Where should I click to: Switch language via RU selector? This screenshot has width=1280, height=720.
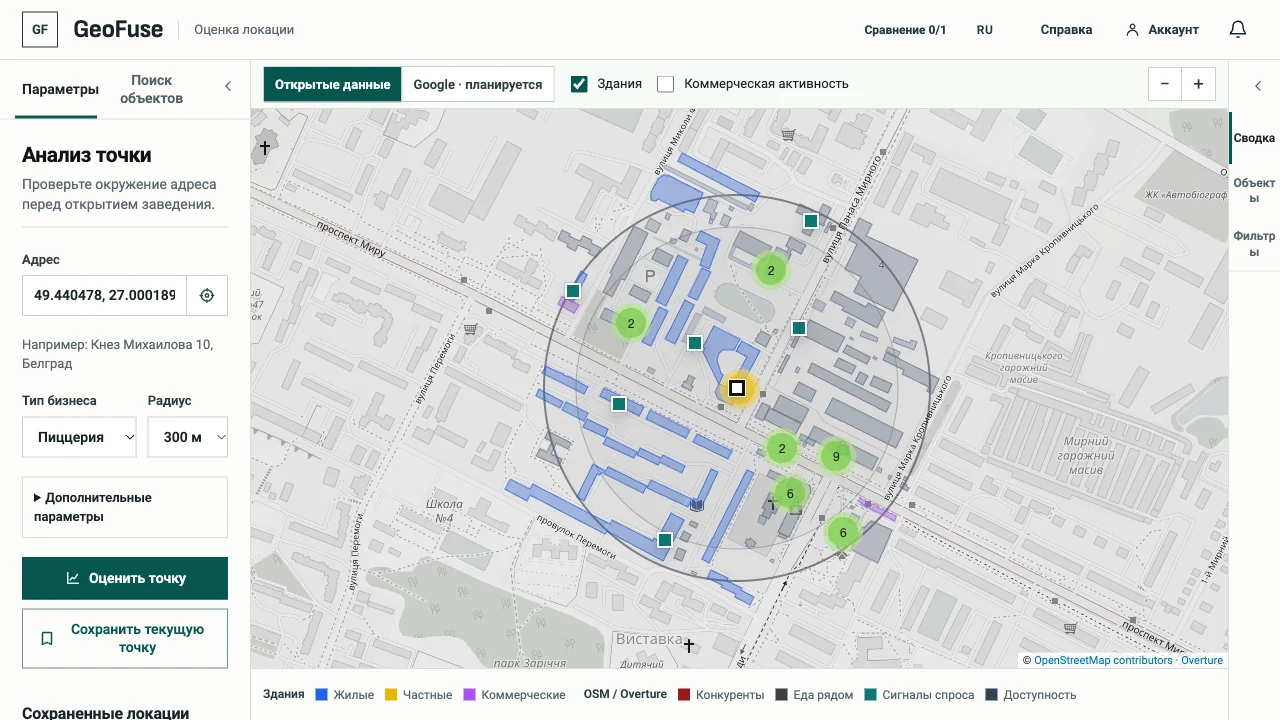tap(985, 30)
